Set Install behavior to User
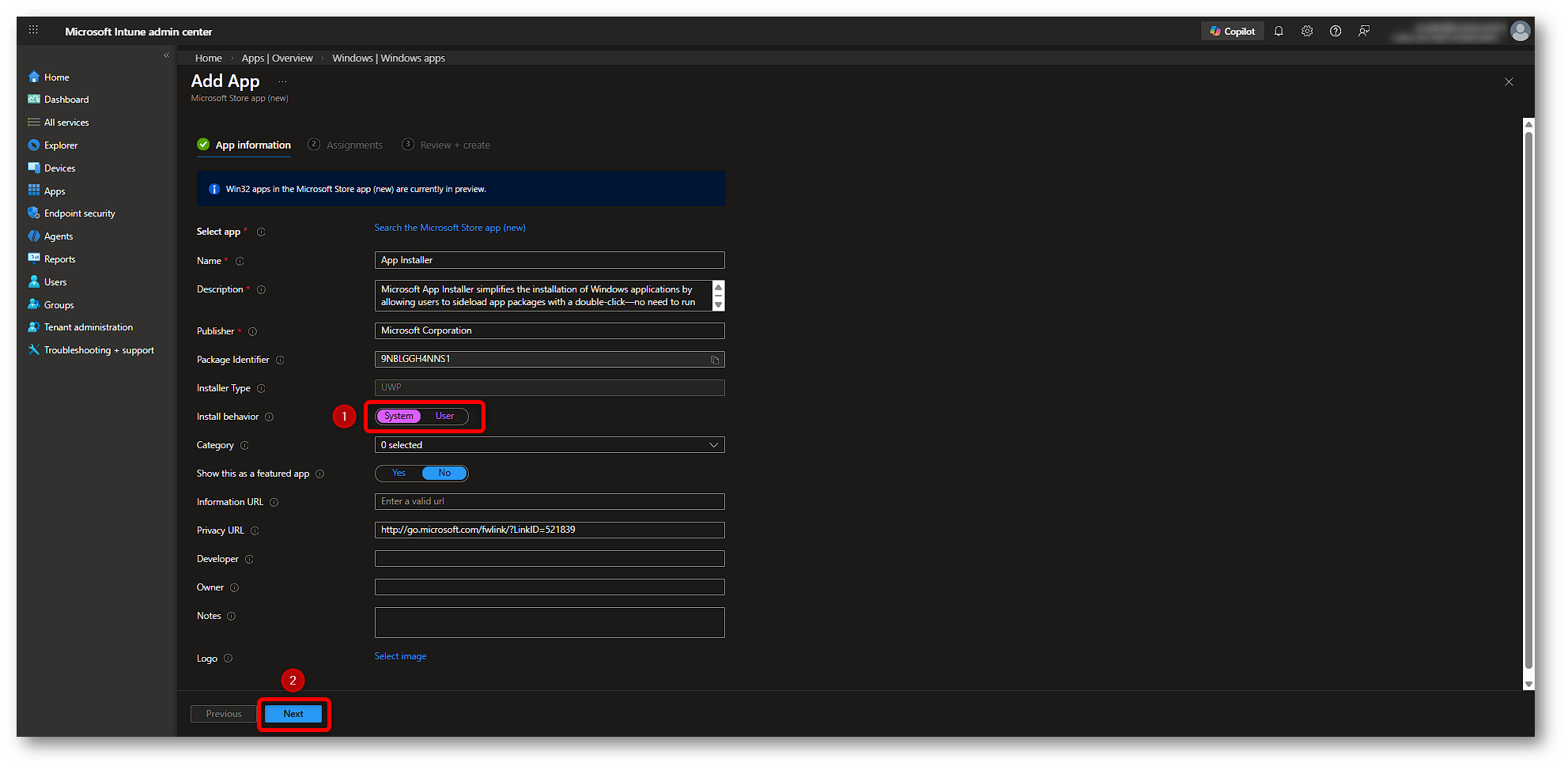1568x770 pixels. coord(444,417)
